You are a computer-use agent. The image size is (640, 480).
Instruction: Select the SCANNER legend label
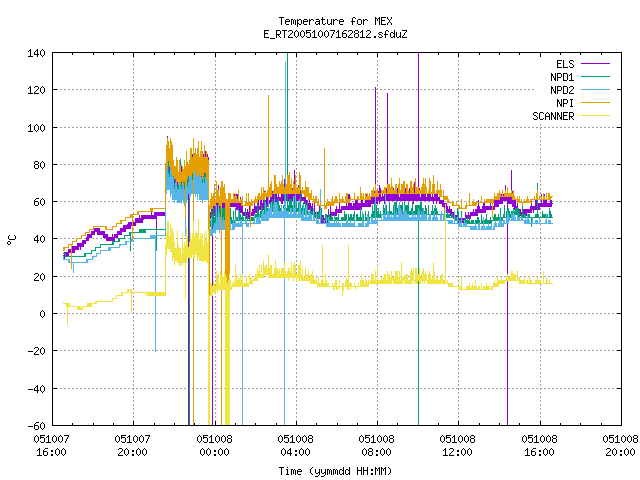tap(553, 116)
